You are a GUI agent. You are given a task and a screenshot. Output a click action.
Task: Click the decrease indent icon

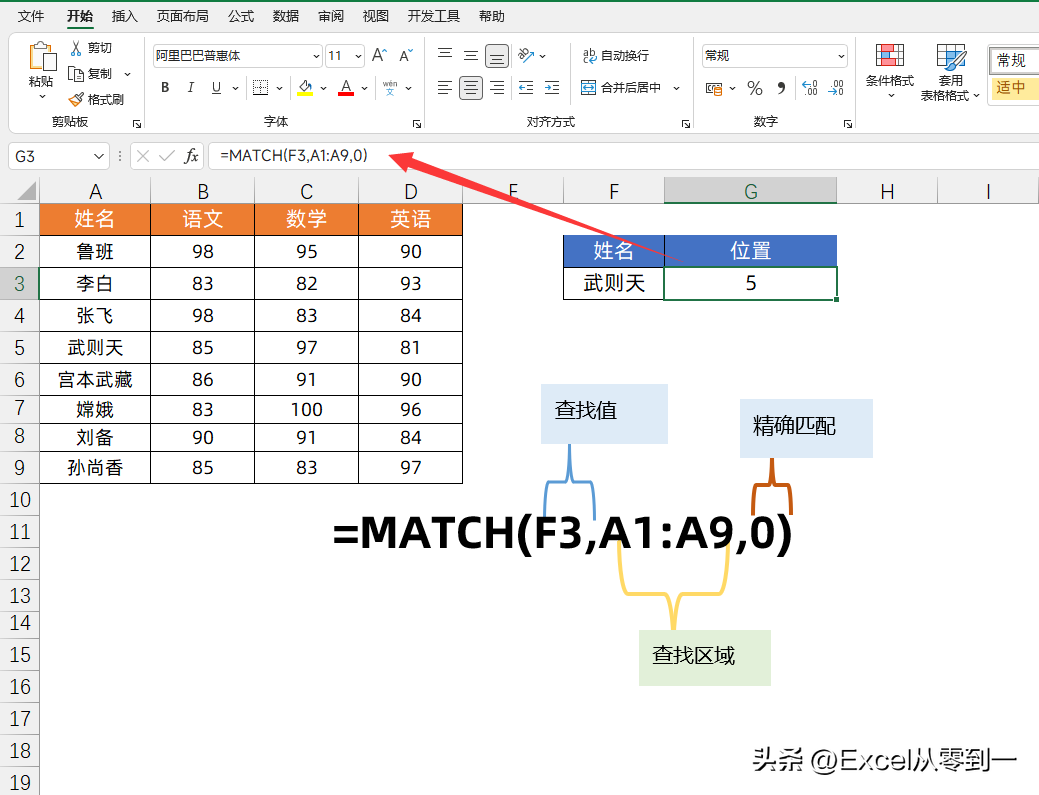click(526, 87)
